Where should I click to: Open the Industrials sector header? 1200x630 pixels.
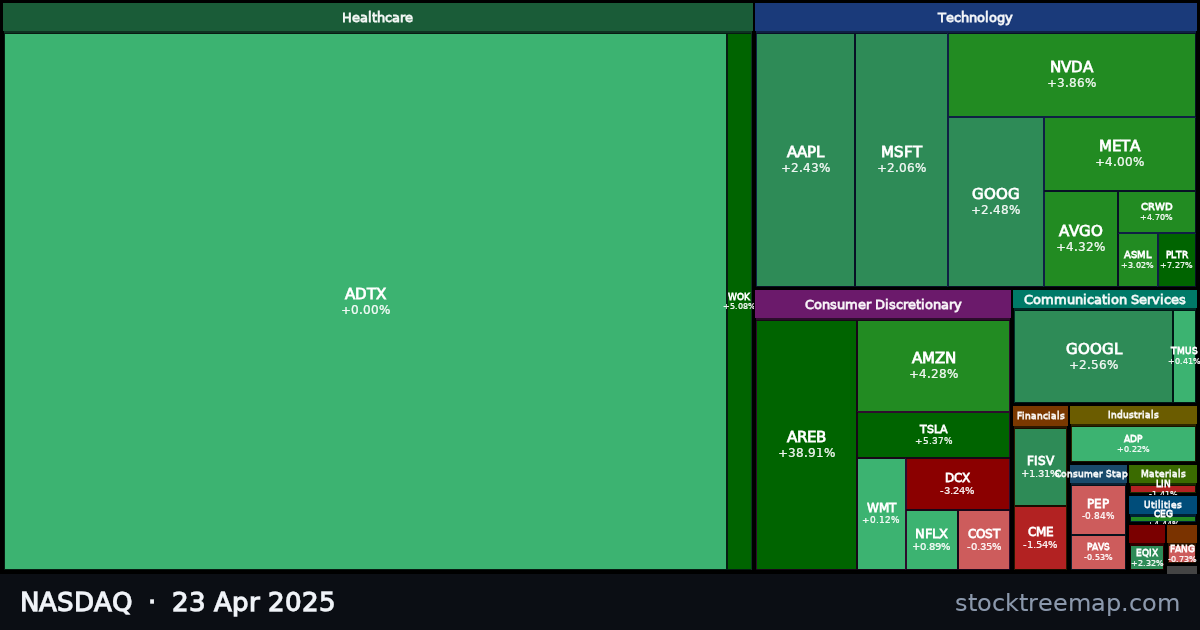tap(1133, 415)
